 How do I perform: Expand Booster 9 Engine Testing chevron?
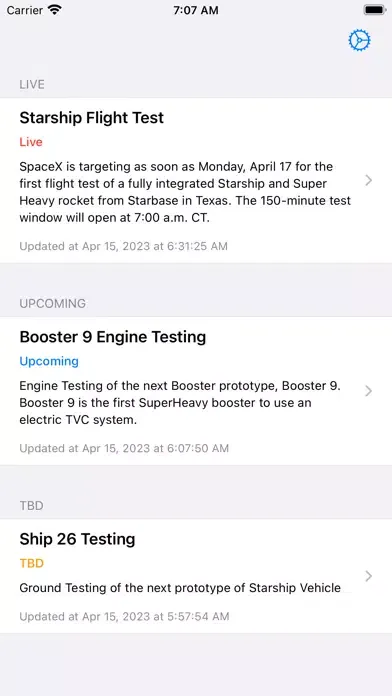[368, 391]
